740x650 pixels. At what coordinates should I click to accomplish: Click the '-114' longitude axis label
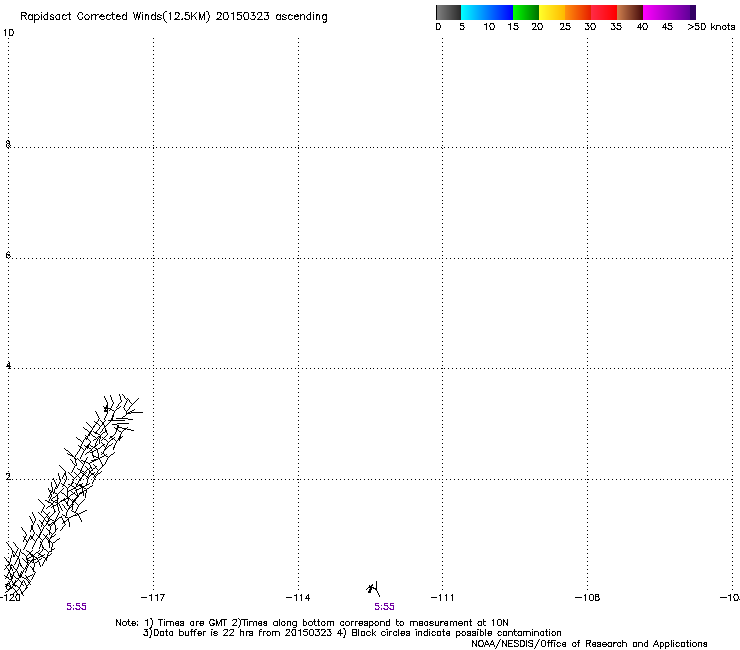(x=298, y=598)
